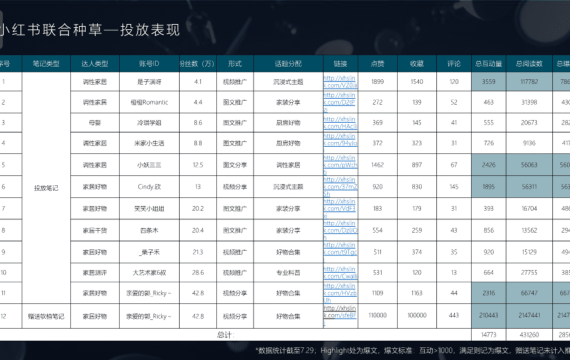This screenshot has height=360, width=570.
Task: Select the 28.6 fans count cell
Action: pyautogui.click(x=198, y=272)
